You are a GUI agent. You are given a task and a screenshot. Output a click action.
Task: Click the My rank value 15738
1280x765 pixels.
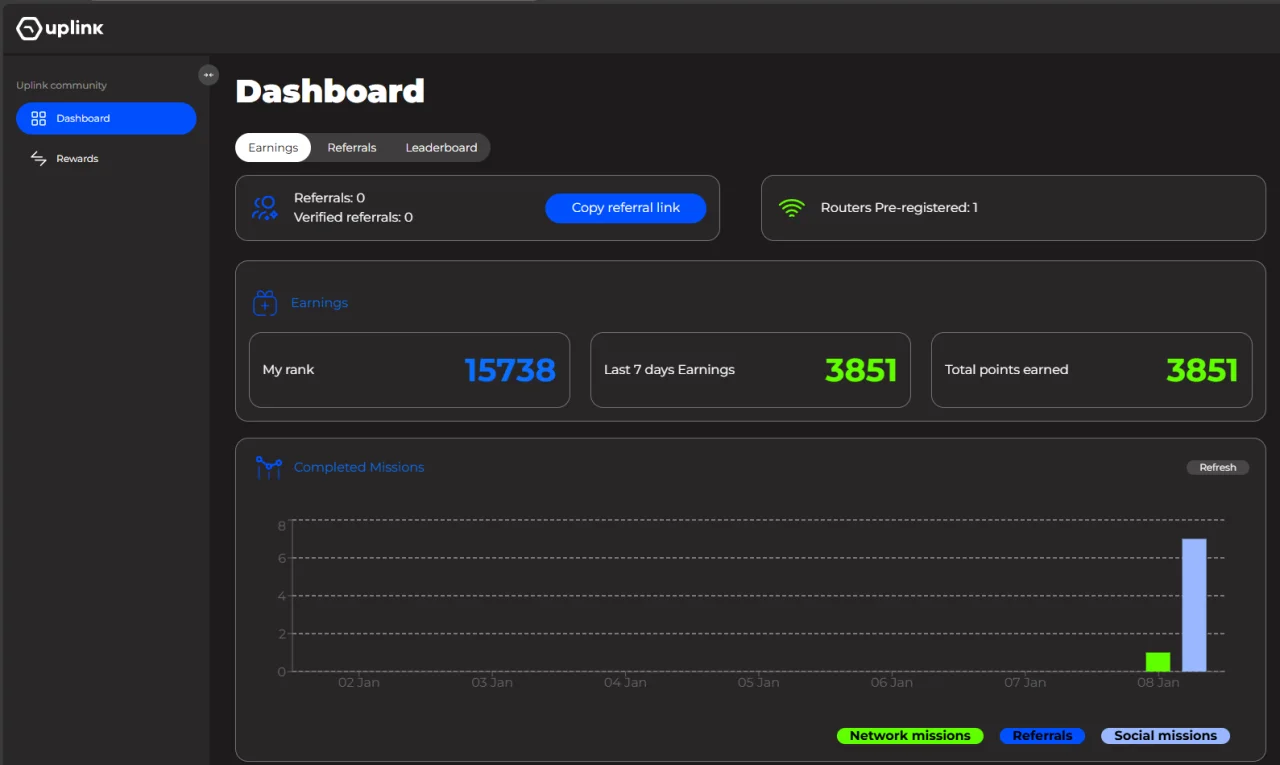[x=510, y=370]
